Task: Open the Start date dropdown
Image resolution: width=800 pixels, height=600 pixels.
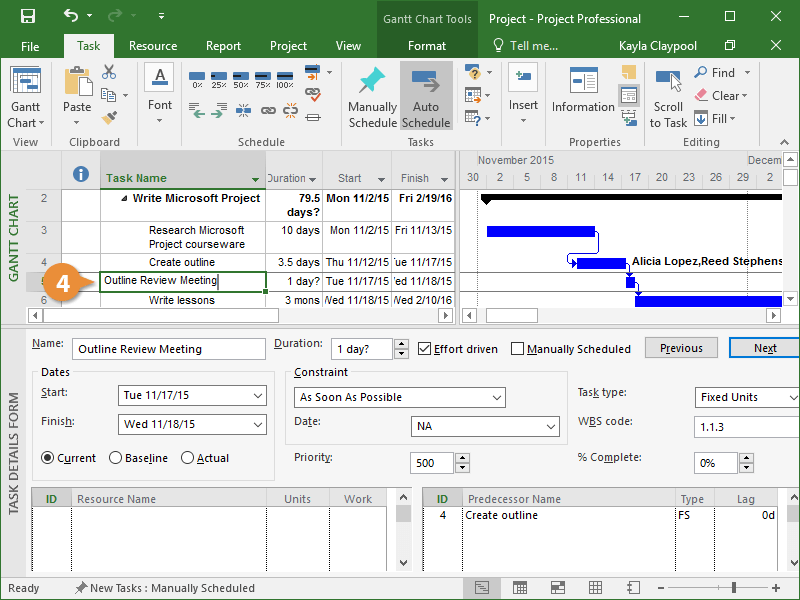Action: [258, 396]
